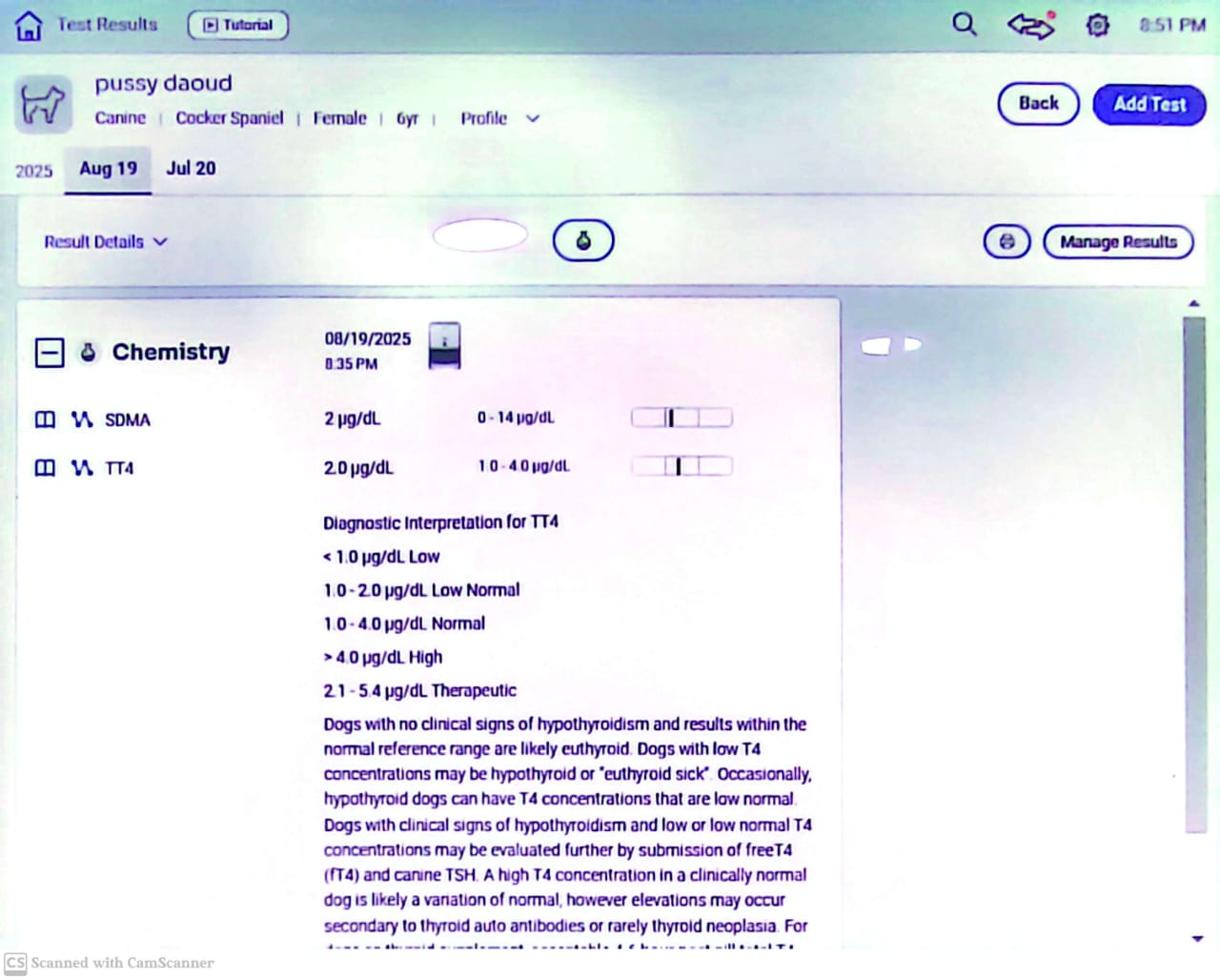The width and height of the screenshot is (1220, 980).
Task: Click the print results icon
Action: 1006,242
